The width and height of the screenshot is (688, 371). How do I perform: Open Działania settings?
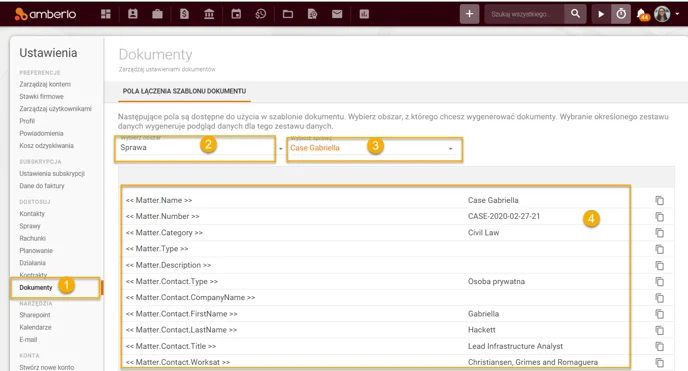tap(32, 263)
